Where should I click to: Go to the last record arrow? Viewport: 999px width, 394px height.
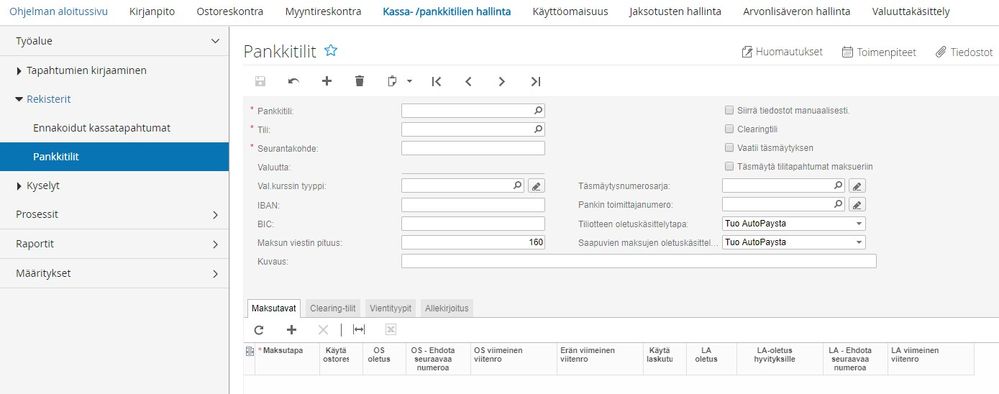point(535,82)
